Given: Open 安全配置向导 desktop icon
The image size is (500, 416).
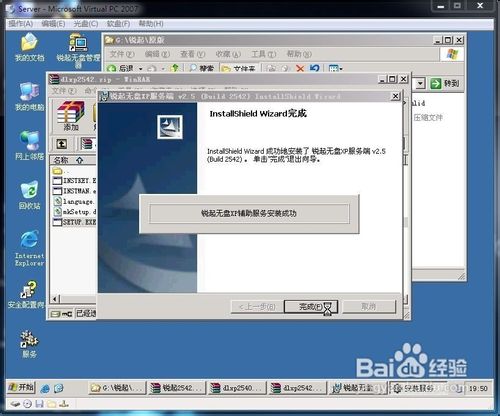Looking at the screenshot, I should [x=26, y=294].
